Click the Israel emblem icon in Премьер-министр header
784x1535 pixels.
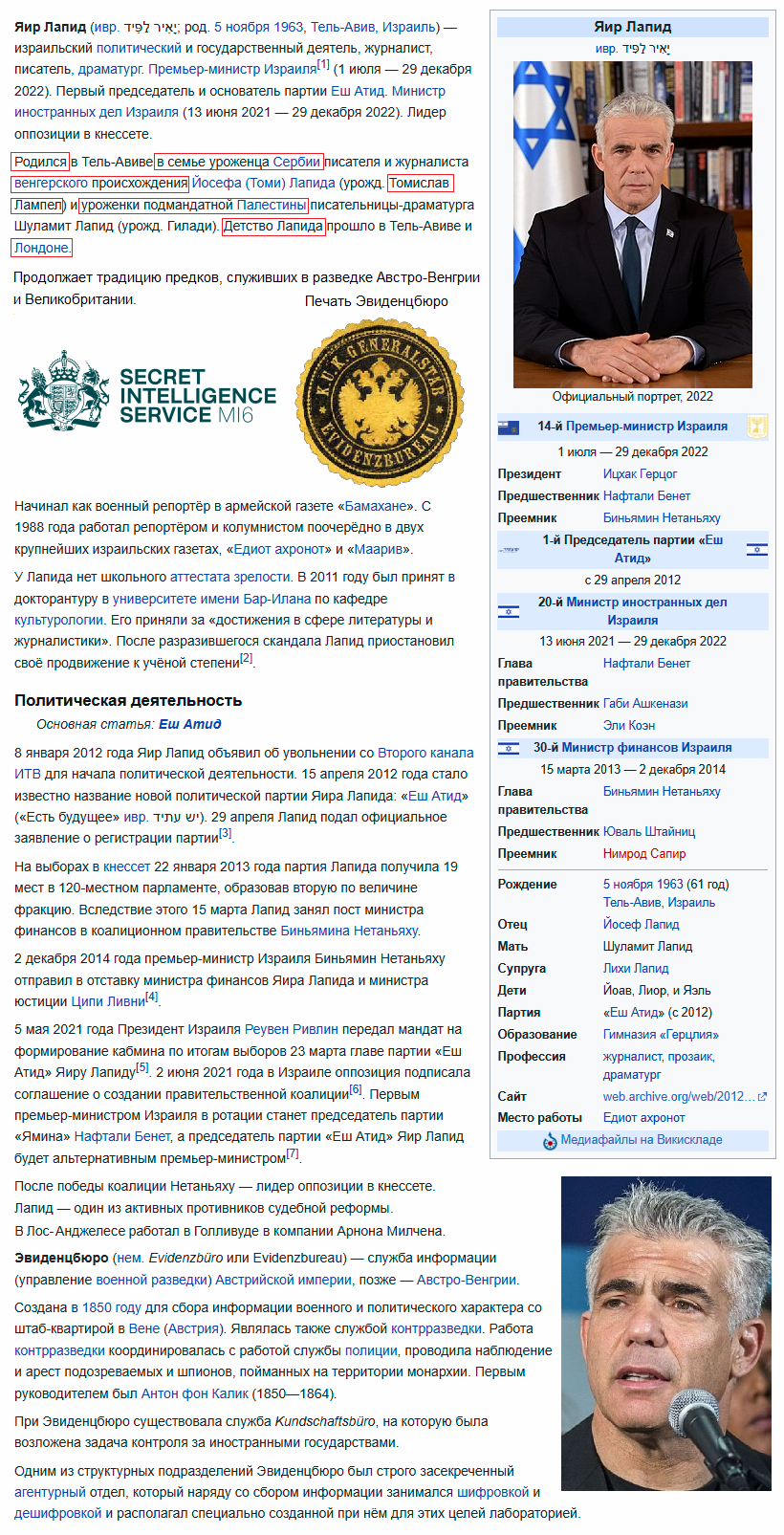757,428
